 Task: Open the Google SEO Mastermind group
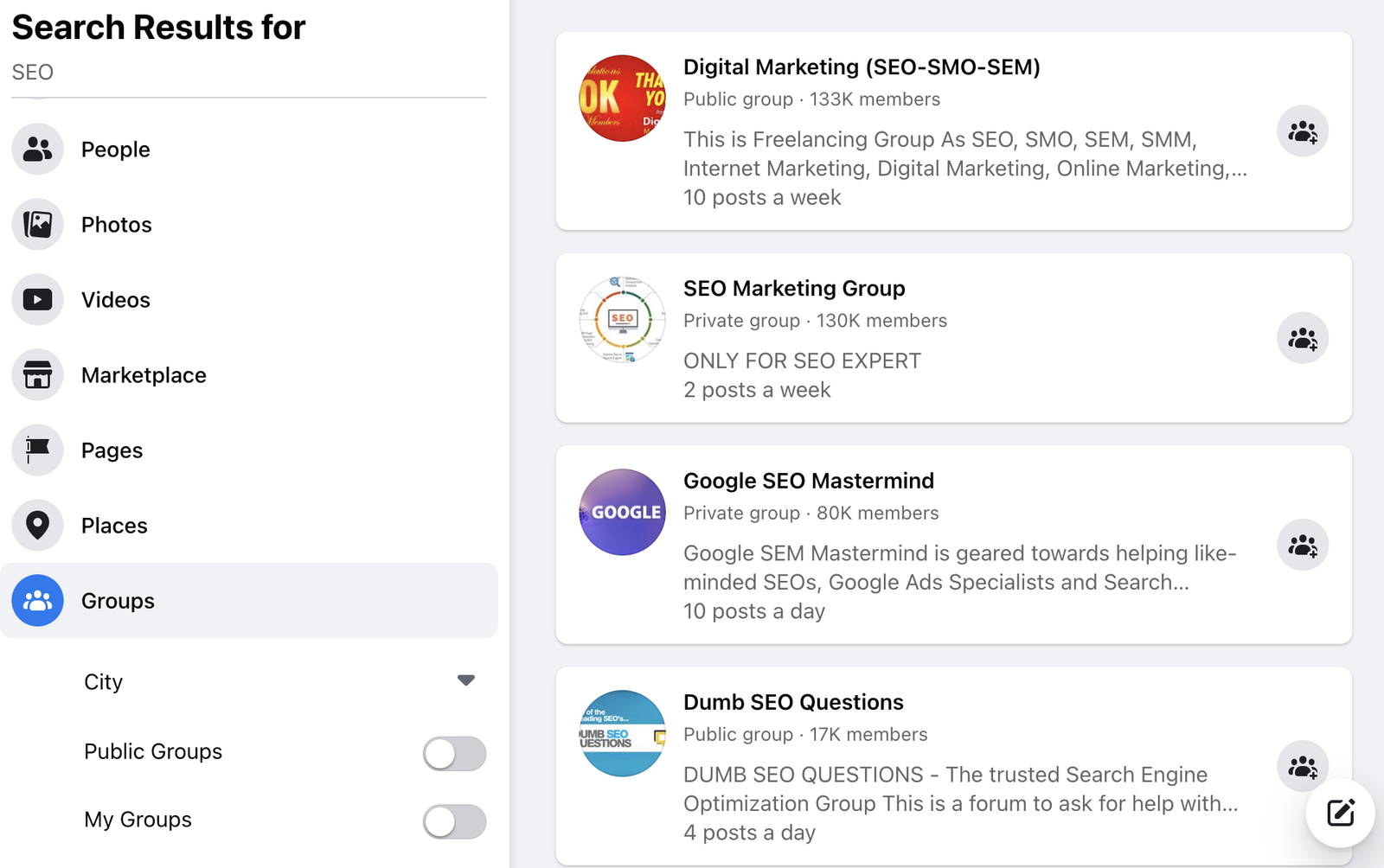coord(808,480)
